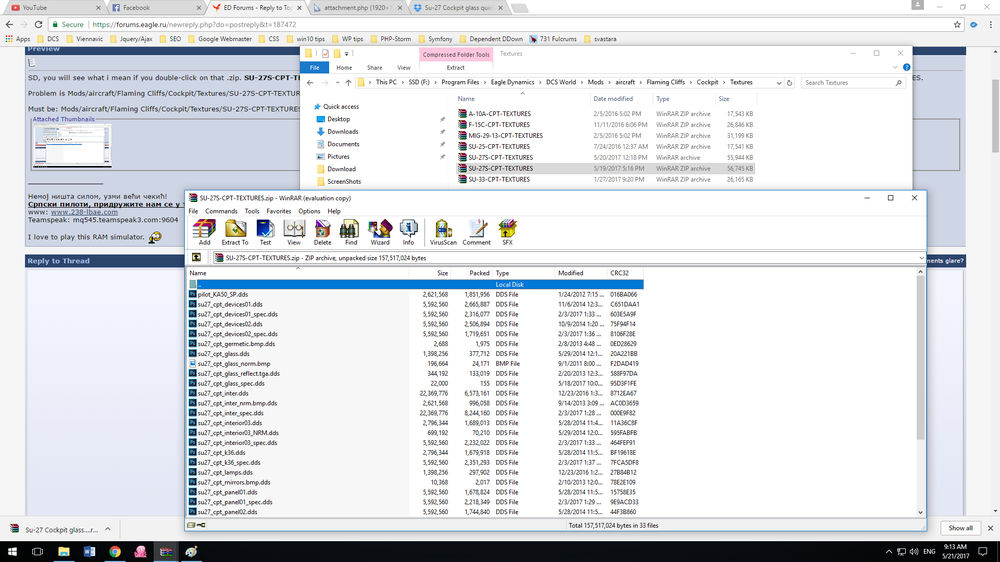Viewport: 1000px width, 562px height.
Task: Refresh the Textures folder in Explorer
Action: (x=790, y=83)
